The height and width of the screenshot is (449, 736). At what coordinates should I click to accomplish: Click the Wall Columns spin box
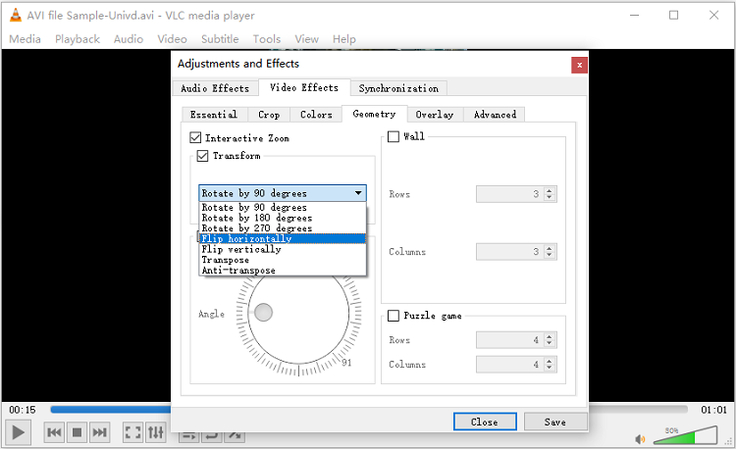(516, 251)
